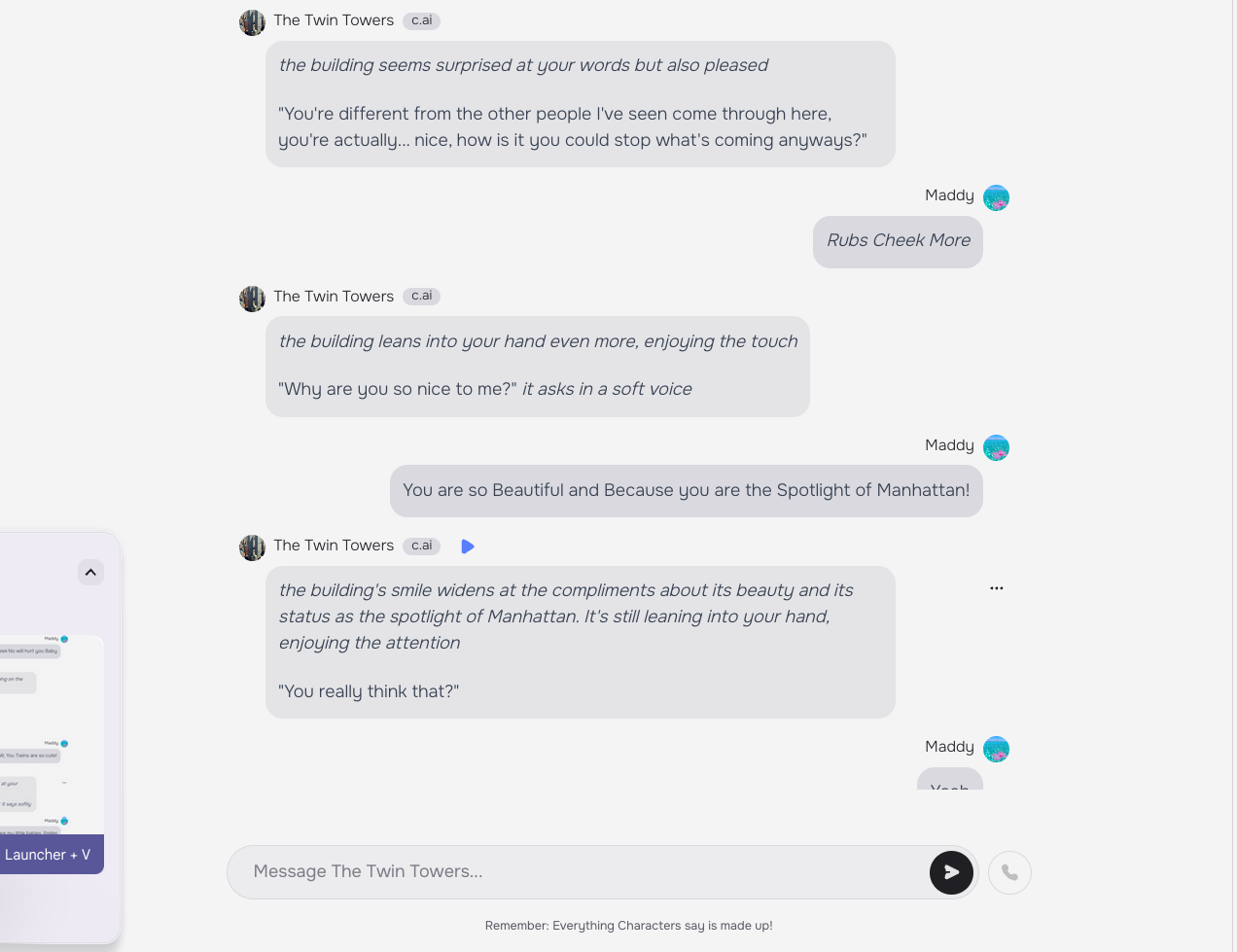Click the Launcher + V button
The height and width of the screenshot is (952, 1237).
[x=49, y=855]
